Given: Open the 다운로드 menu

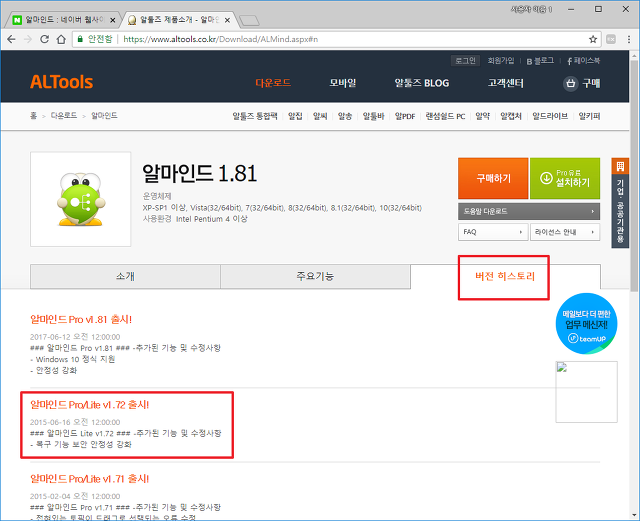Looking at the screenshot, I should [273, 83].
